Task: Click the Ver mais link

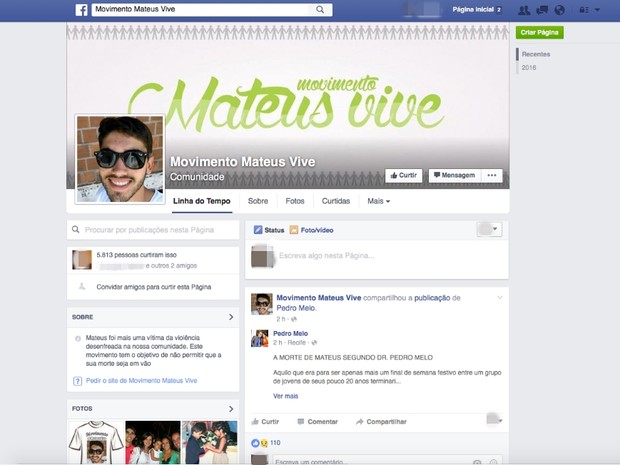Action: 285,396
